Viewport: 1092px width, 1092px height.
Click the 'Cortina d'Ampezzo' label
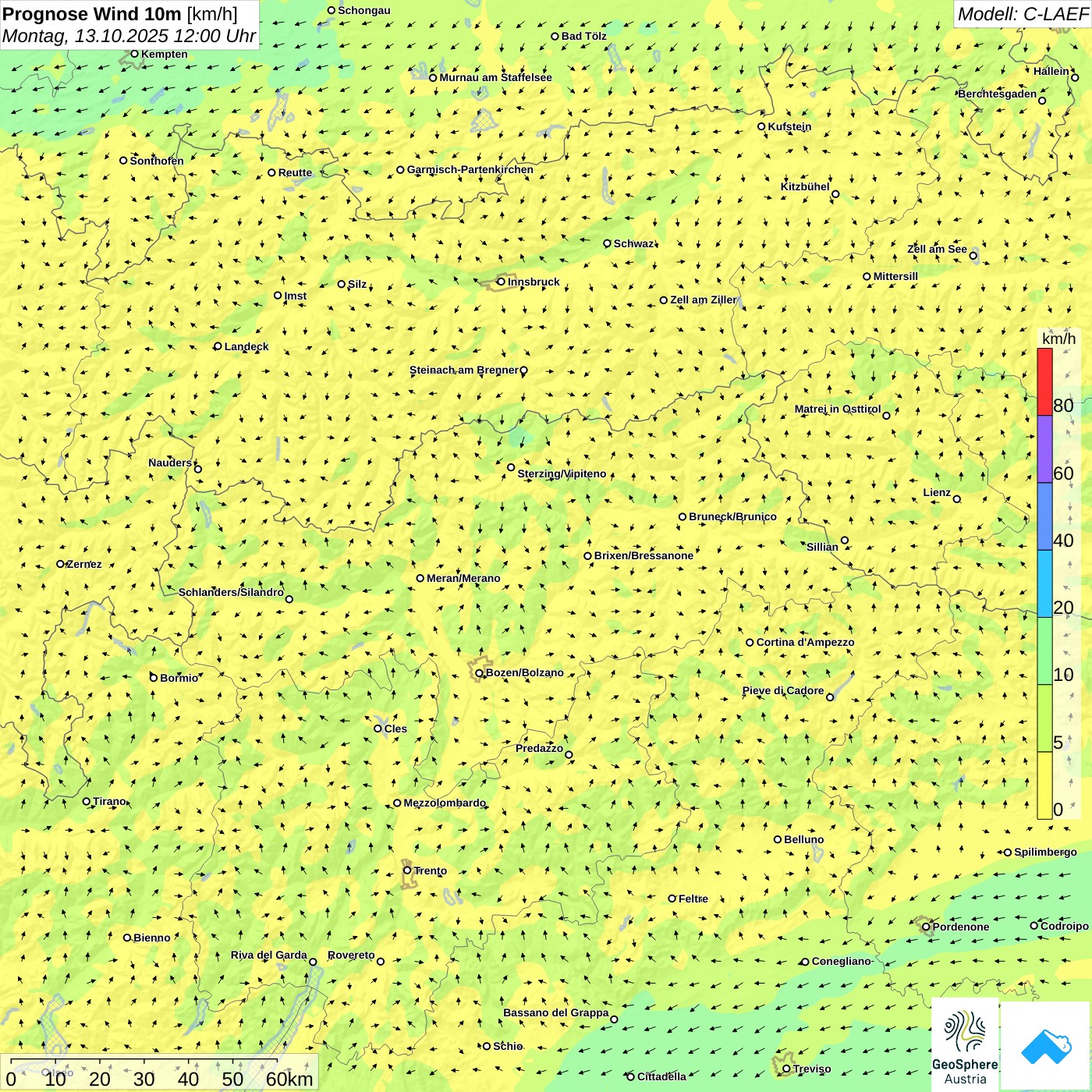click(805, 642)
